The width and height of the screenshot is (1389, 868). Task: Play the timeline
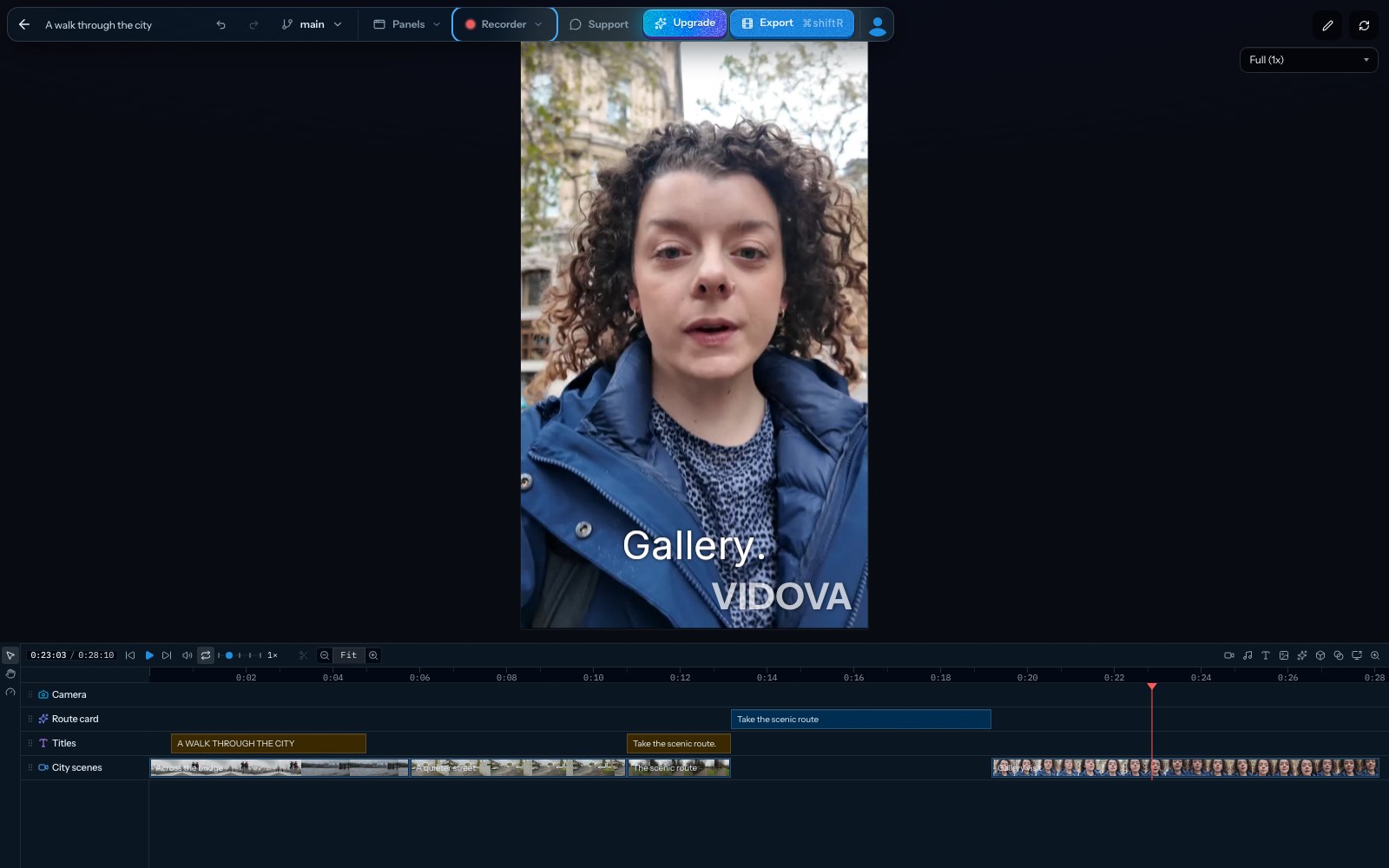(x=149, y=655)
